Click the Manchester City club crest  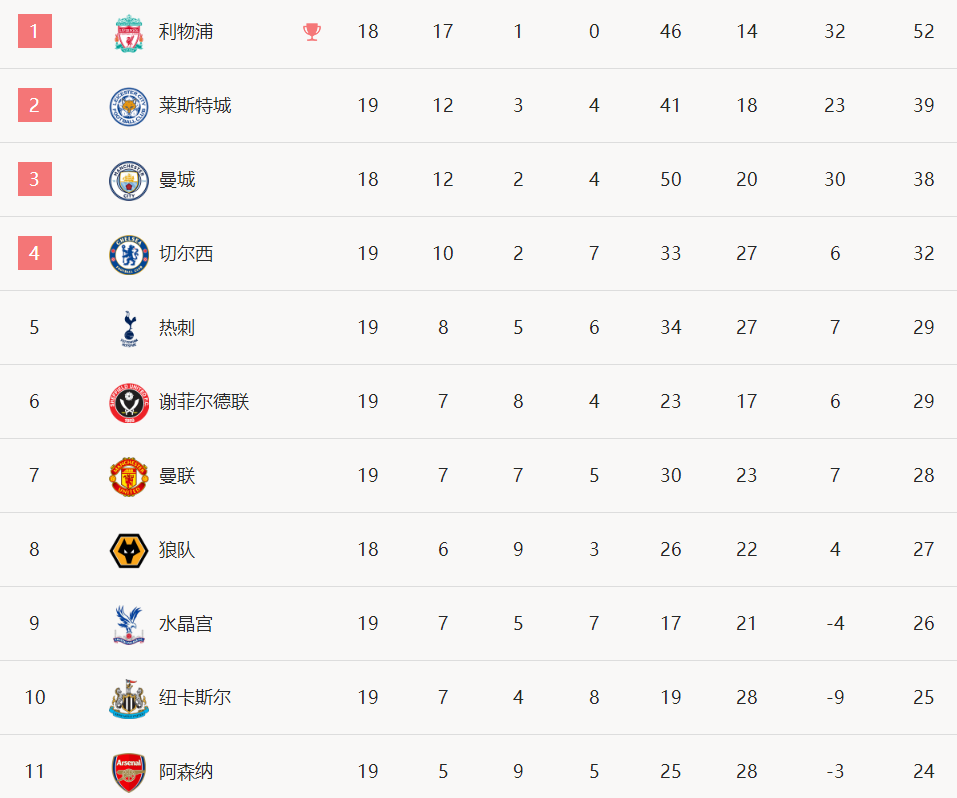[x=129, y=180]
